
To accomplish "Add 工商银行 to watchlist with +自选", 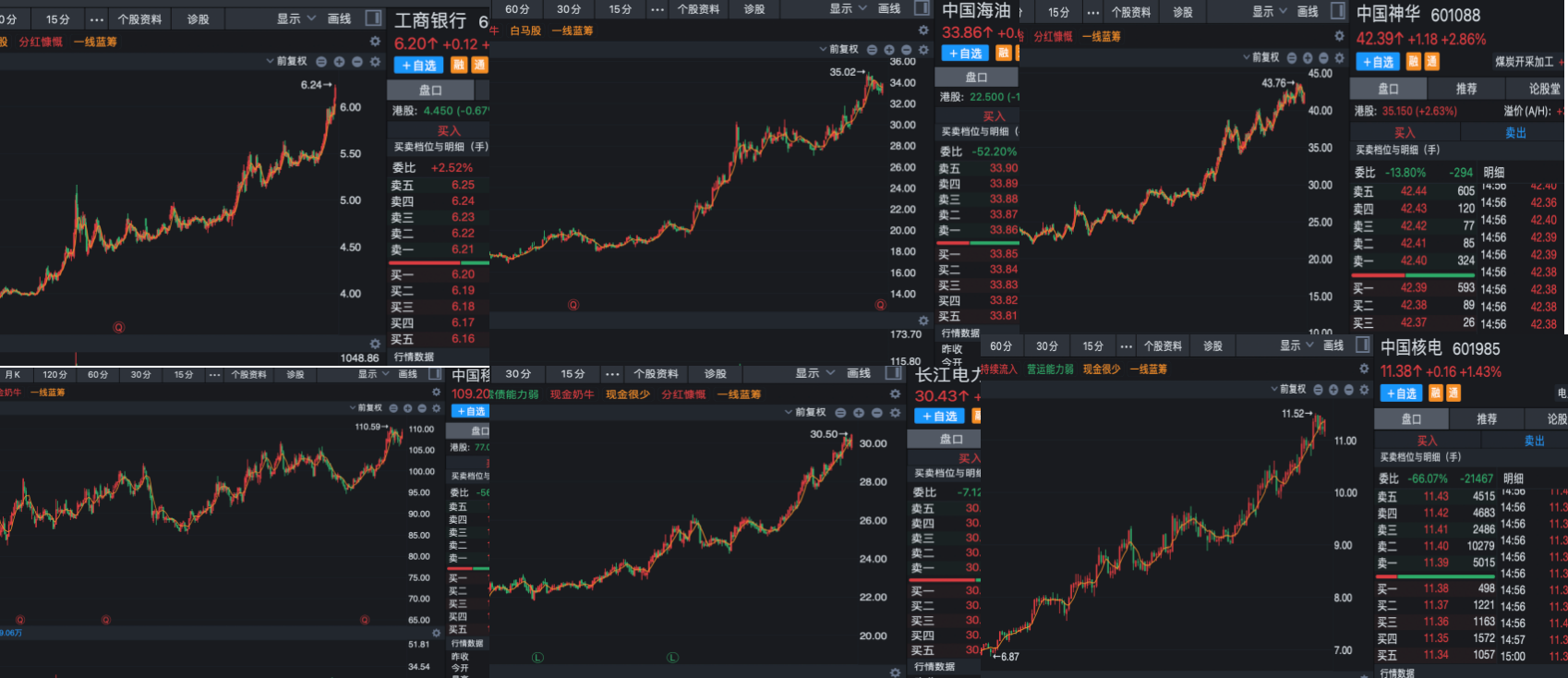I will point(419,66).
